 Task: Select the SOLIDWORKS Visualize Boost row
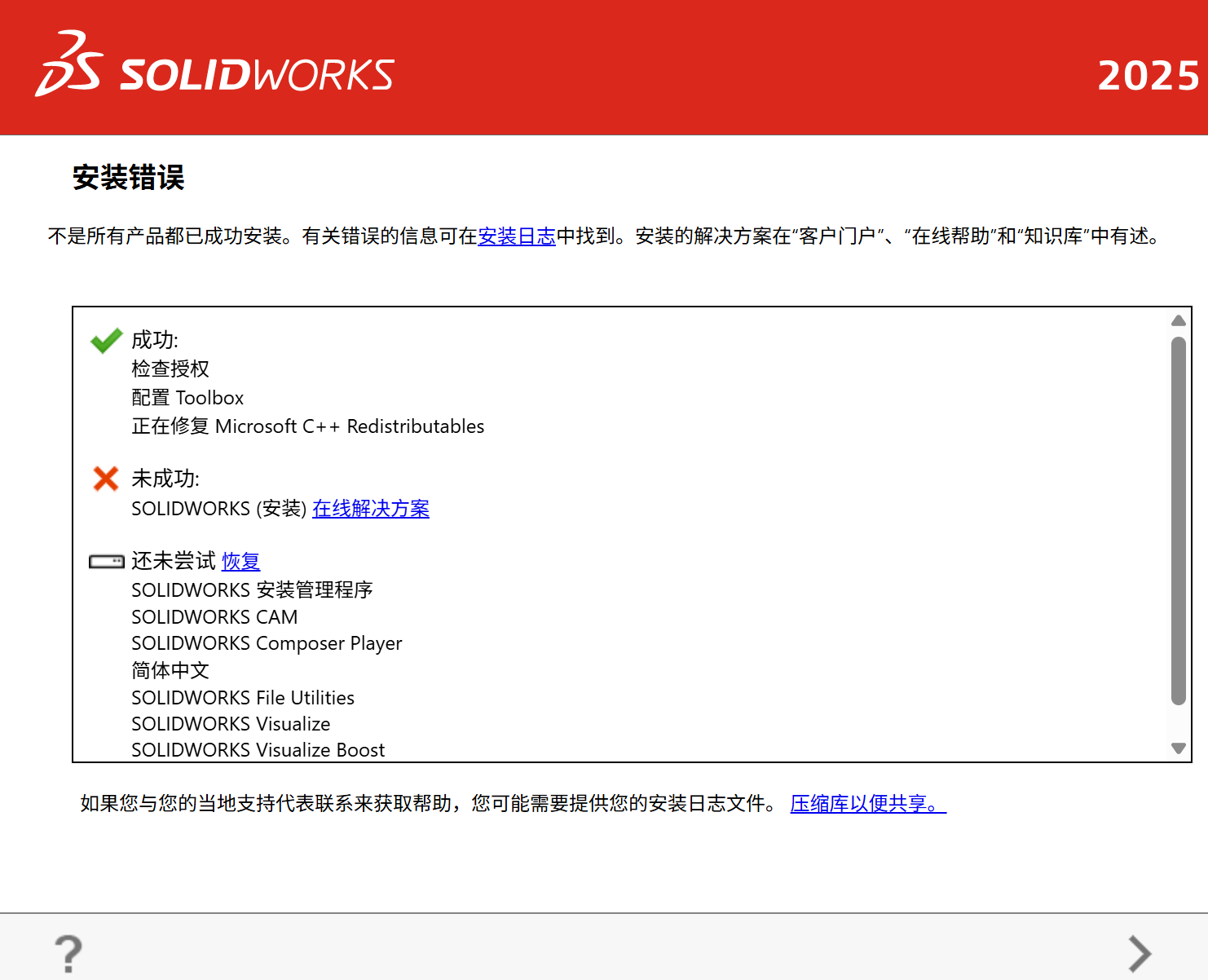coord(258,750)
